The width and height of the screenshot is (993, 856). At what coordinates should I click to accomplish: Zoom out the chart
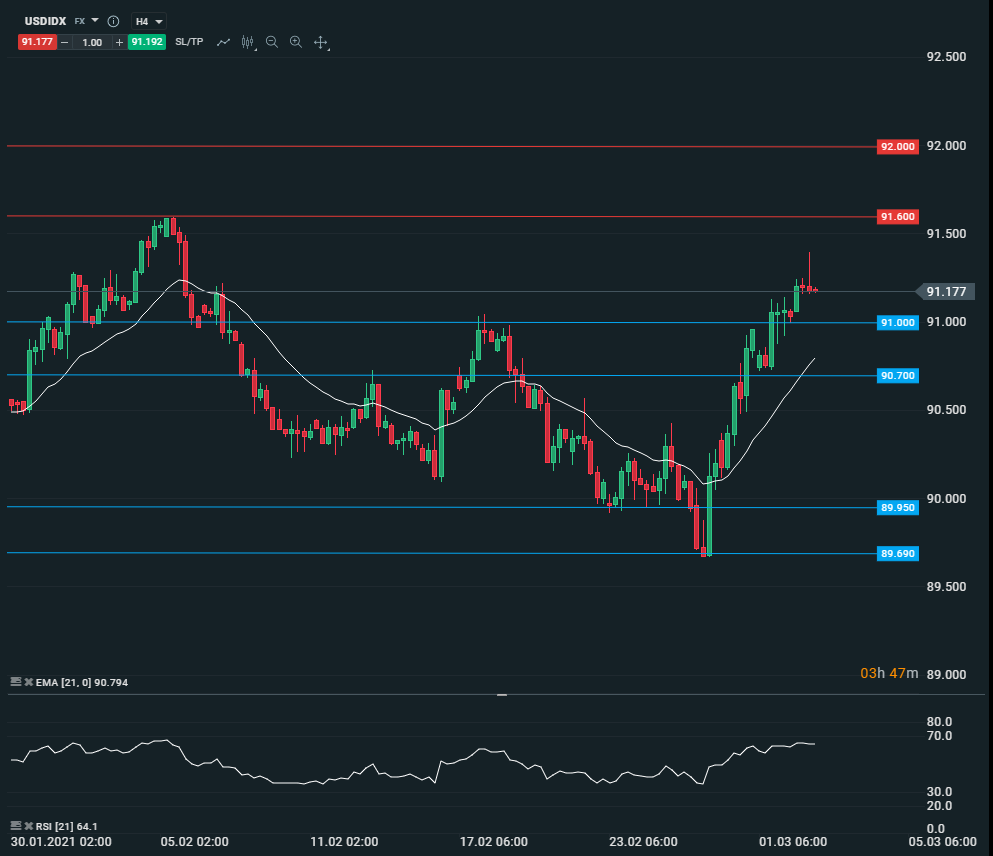[x=272, y=42]
